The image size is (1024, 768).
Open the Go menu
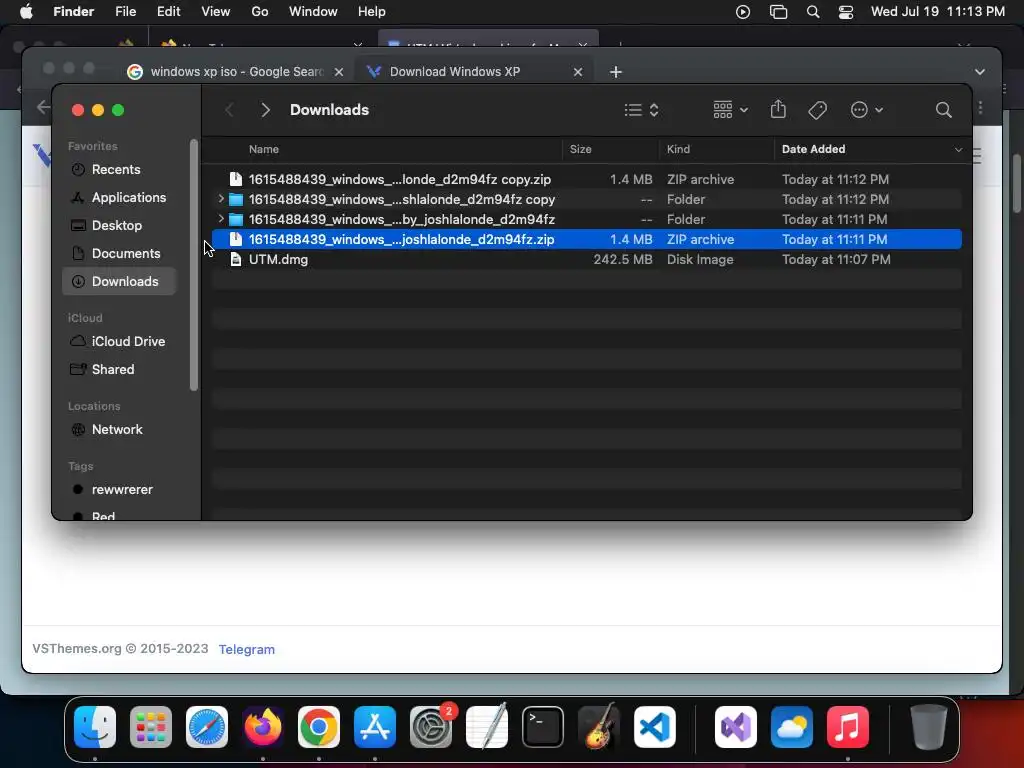[260, 12]
